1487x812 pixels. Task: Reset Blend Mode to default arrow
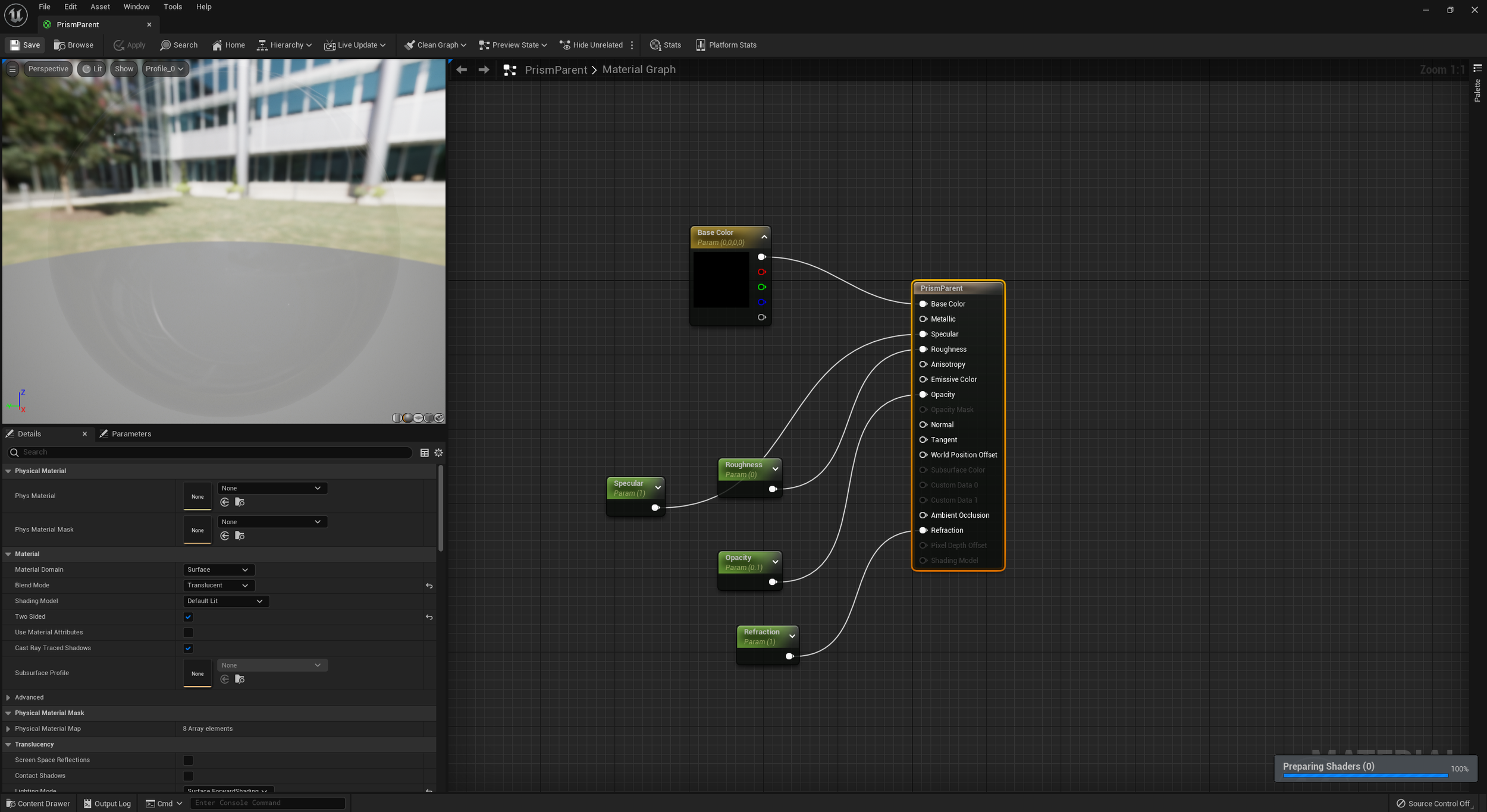(429, 586)
